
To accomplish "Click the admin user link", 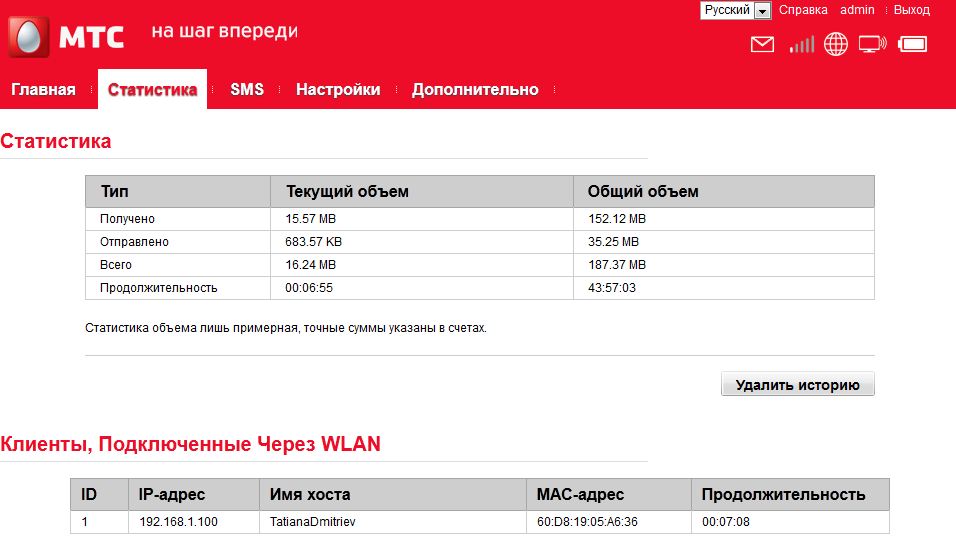I will 857,10.
